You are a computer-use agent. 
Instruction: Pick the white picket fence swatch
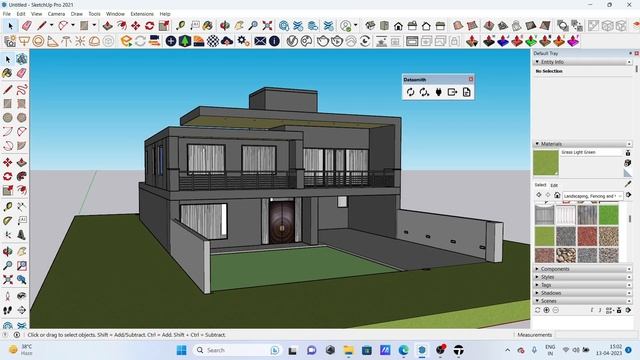[x=566, y=215]
